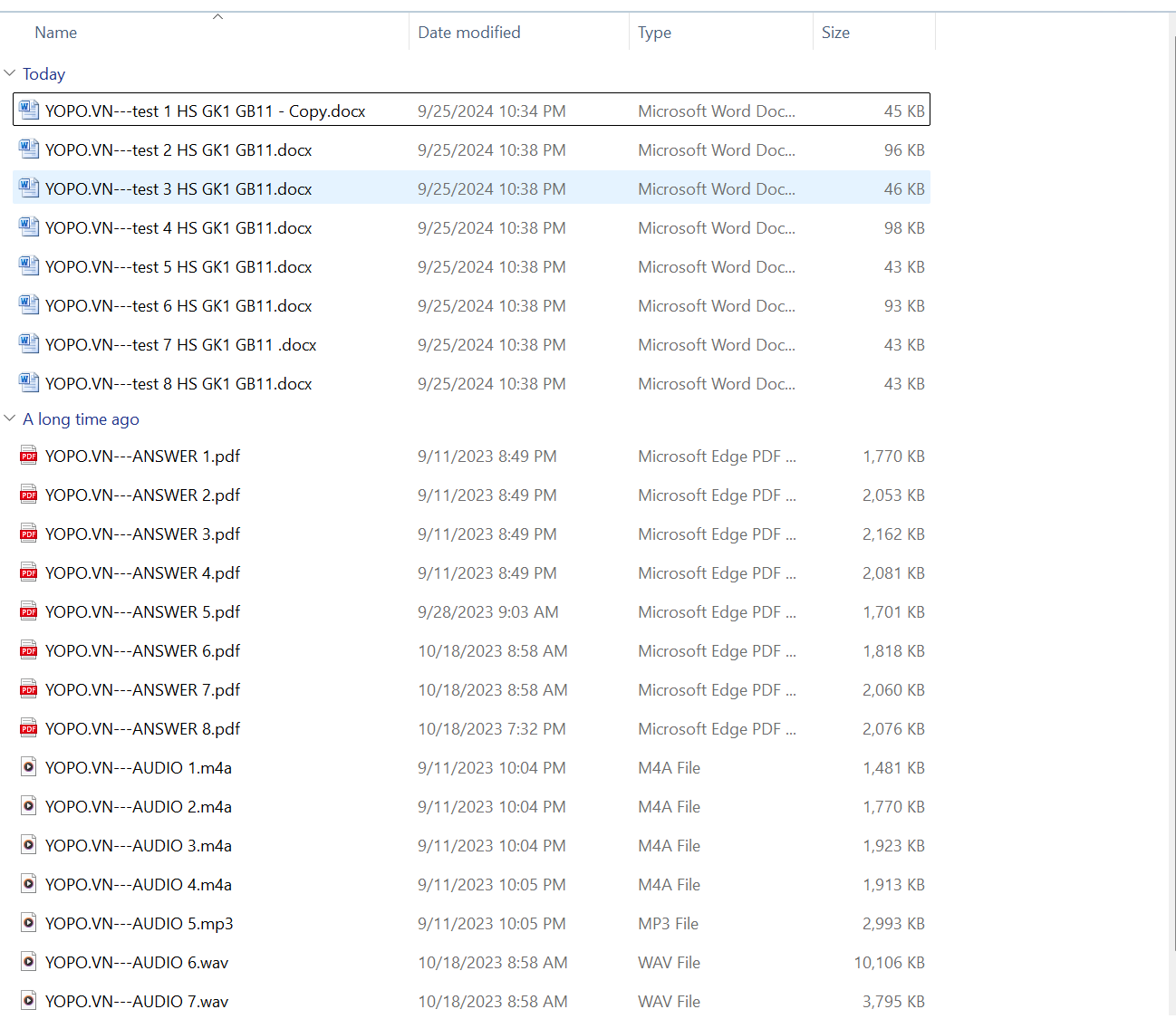Click the 10,106 KB size value
Screen dimensions: 1176x1019
[890, 963]
